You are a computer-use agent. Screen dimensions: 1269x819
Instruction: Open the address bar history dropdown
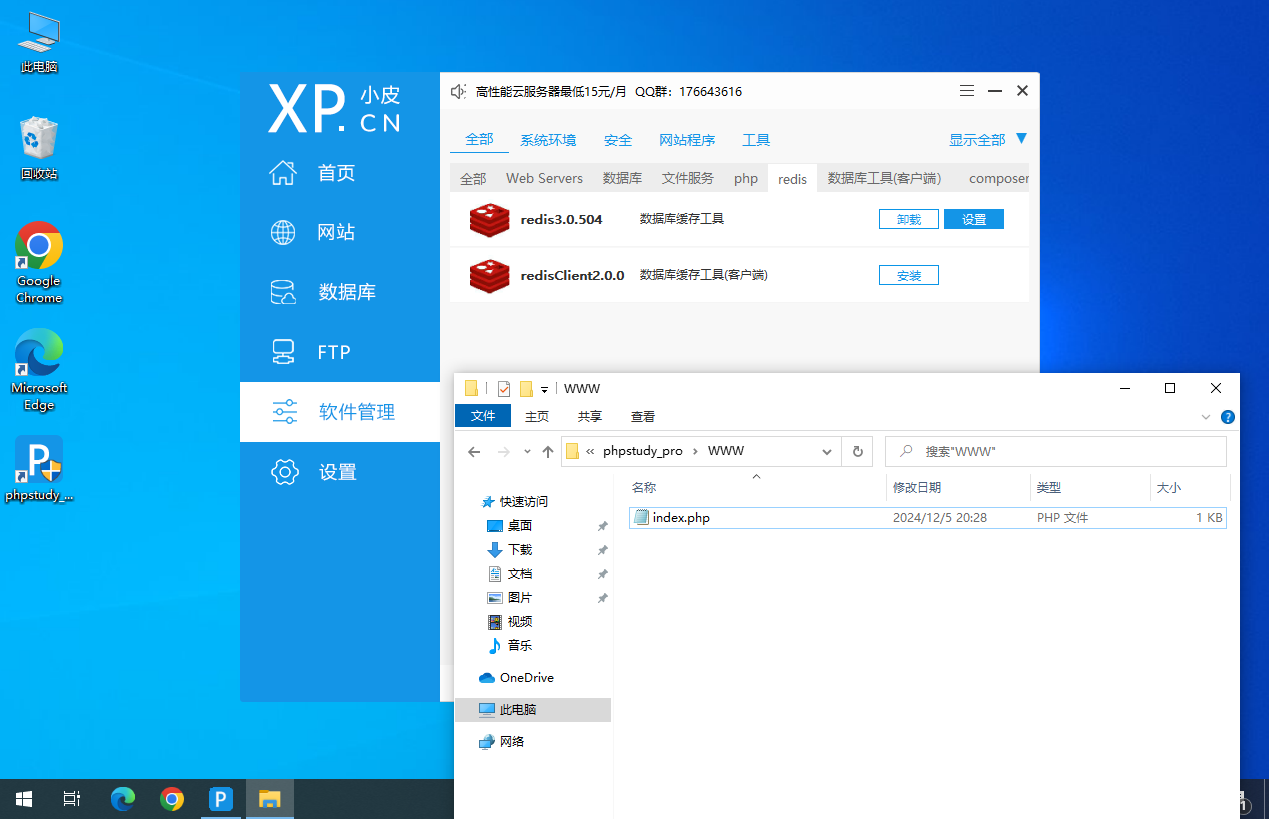click(827, 452)
